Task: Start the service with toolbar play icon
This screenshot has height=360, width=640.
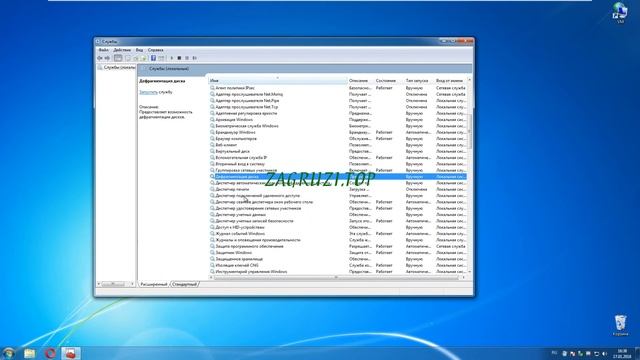Action: point(172,58)
